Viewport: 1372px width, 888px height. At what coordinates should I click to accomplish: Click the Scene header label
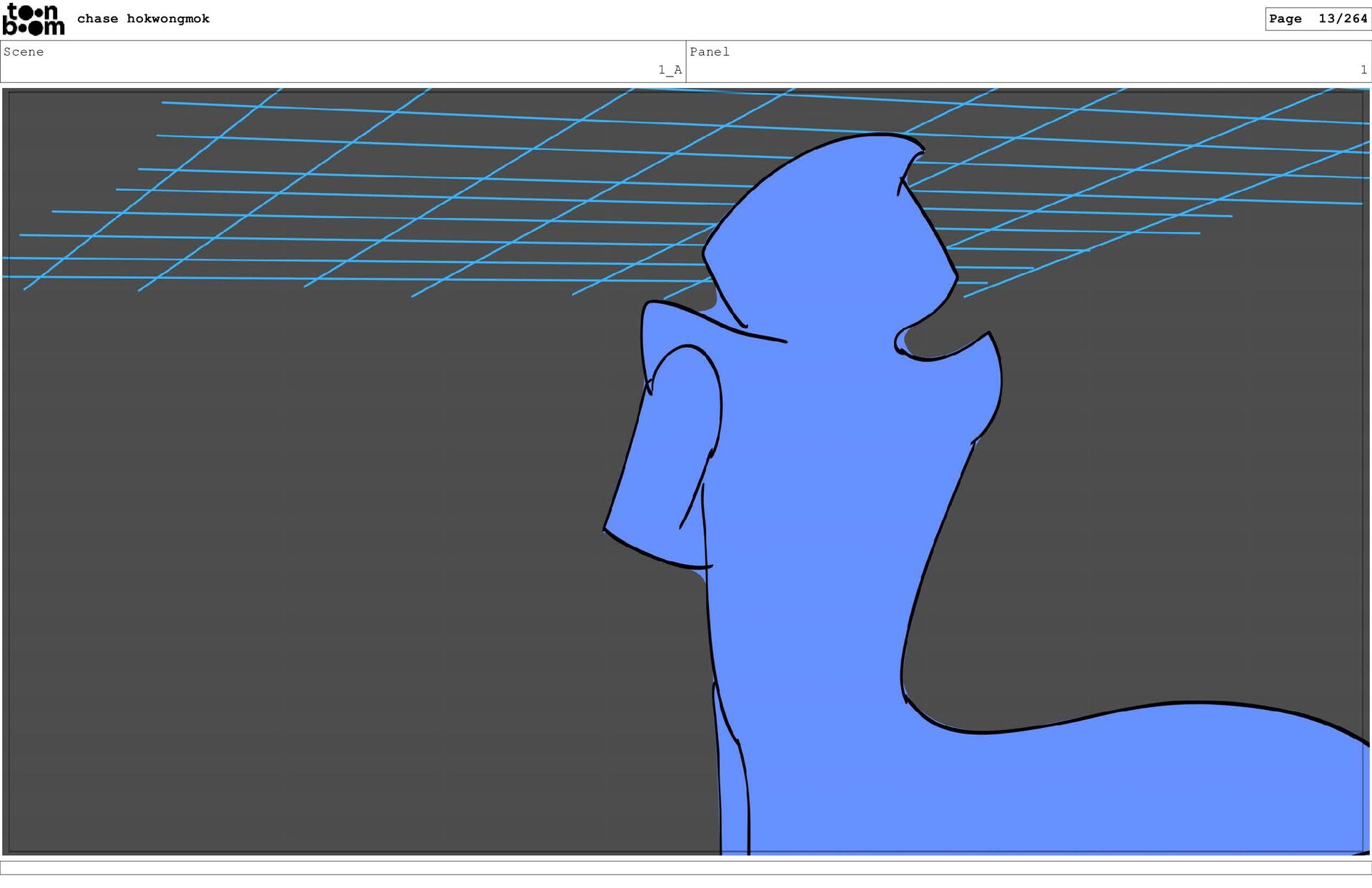[24, 51]
